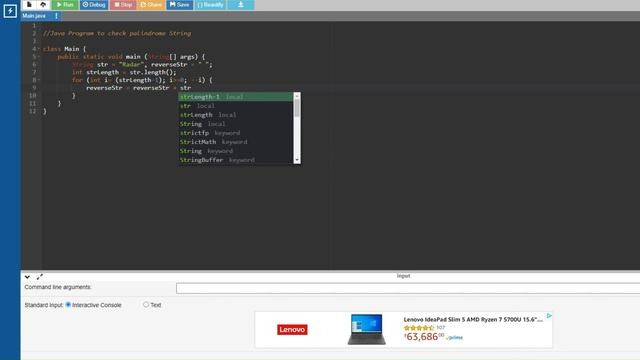Select the Text standard input radio button

[x=146, y=304]
